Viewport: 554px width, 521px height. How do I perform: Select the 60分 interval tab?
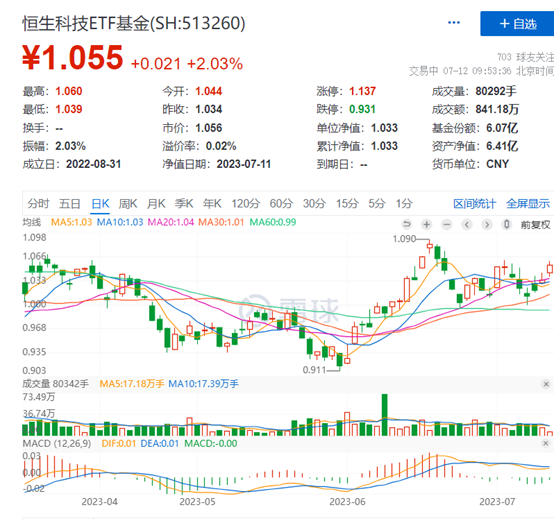[281, 203]
